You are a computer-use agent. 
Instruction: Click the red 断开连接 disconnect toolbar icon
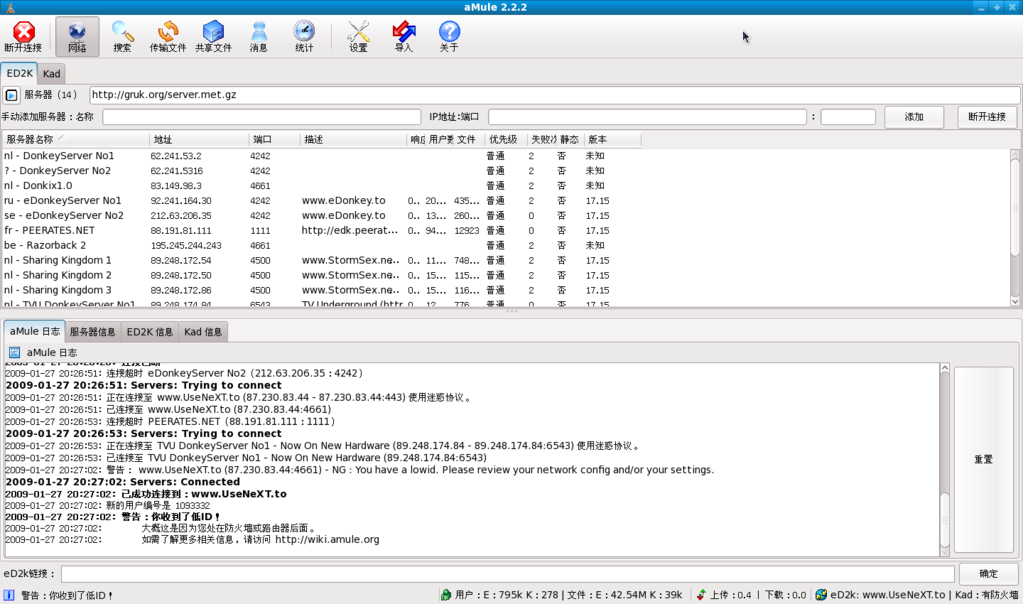tap(23, 37)
